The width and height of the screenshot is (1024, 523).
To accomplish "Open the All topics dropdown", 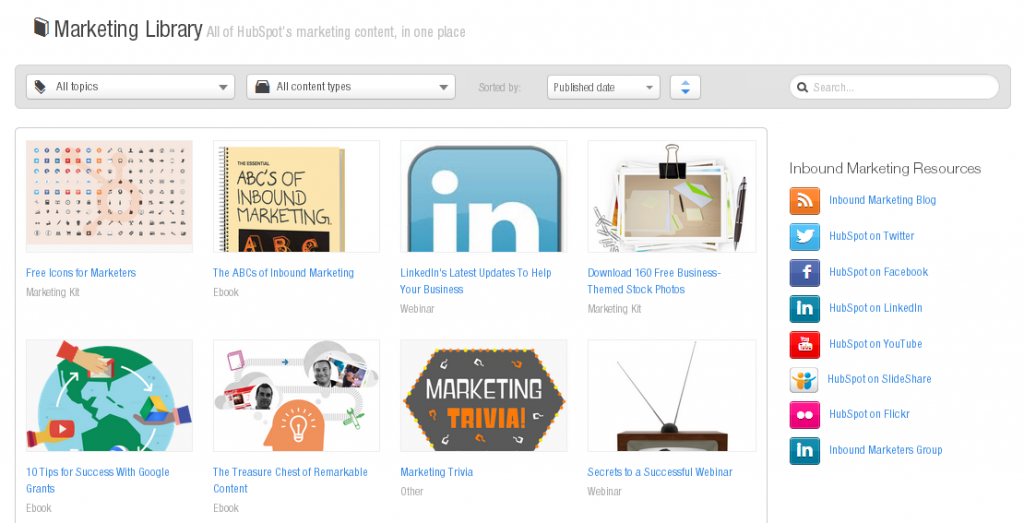I will [131, 87].
